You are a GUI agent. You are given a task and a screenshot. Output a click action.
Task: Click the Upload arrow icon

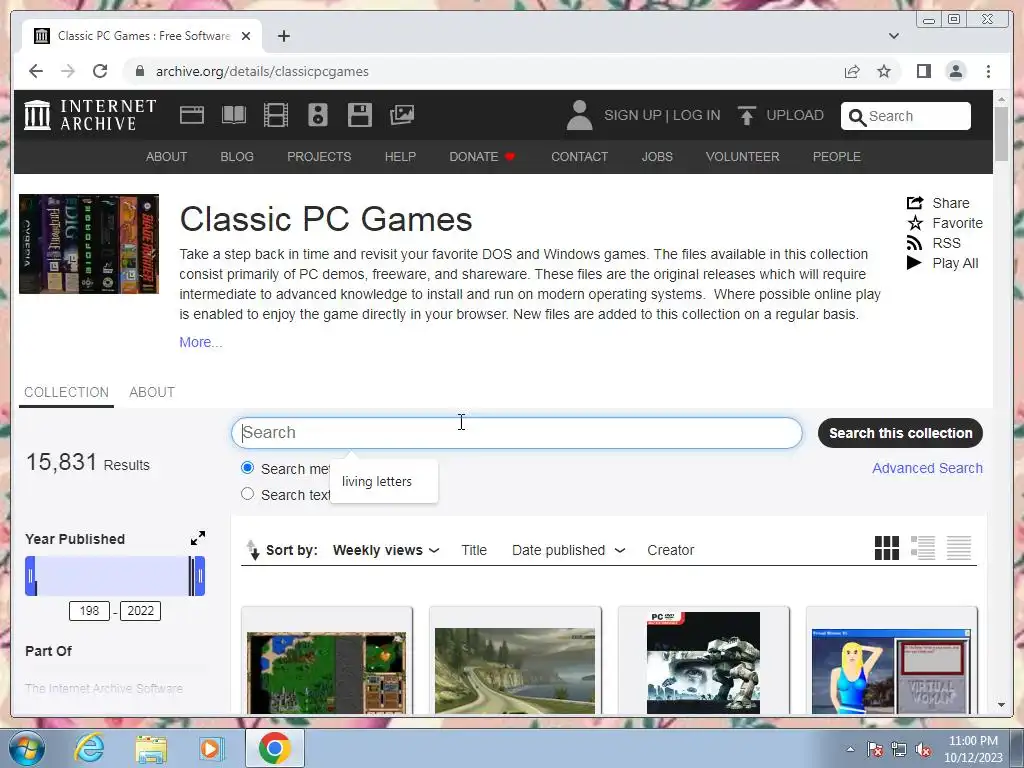pyautogui.click(x=746, y=116)
